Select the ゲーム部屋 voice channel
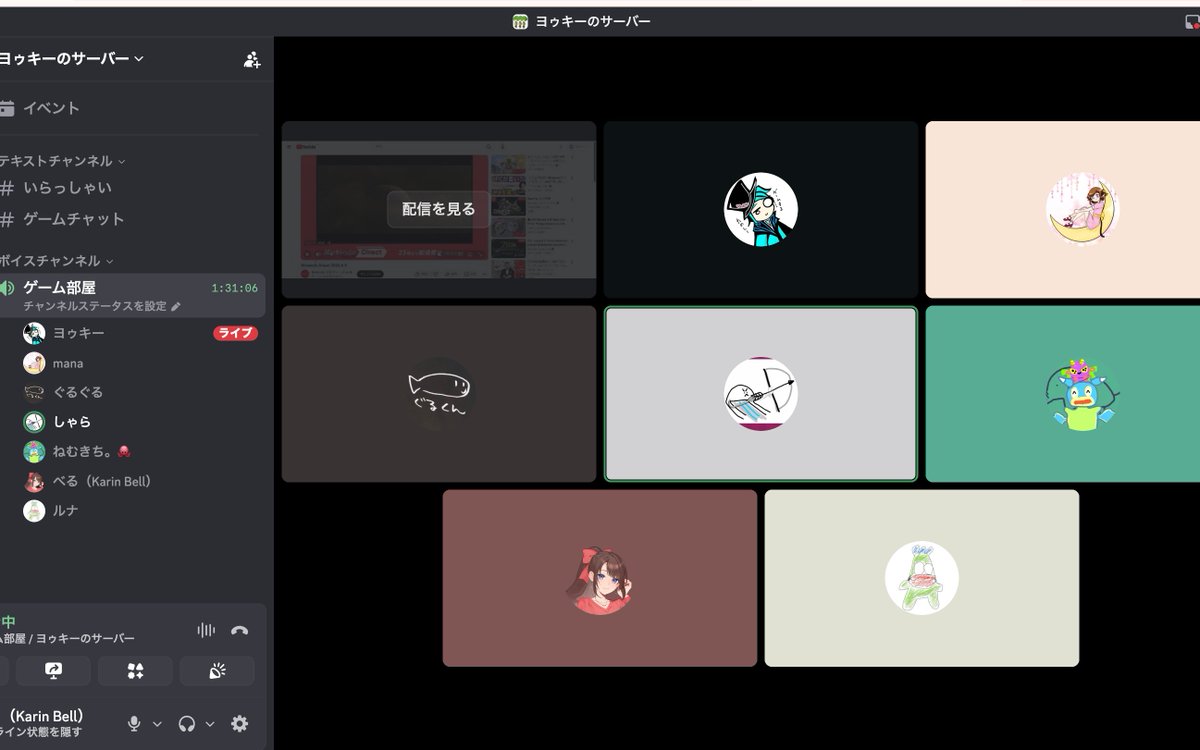 (133, 296)
